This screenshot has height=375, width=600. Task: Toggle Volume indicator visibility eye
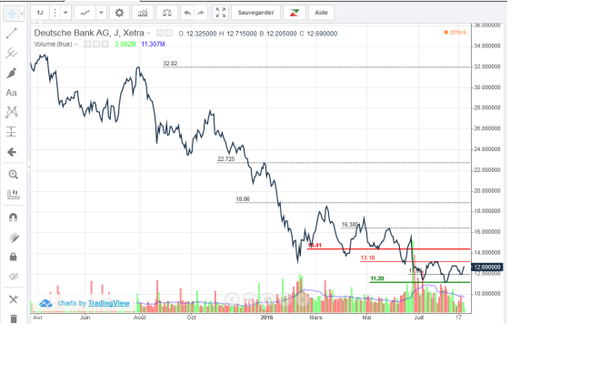pyautogui.click(x=88, y=44)
